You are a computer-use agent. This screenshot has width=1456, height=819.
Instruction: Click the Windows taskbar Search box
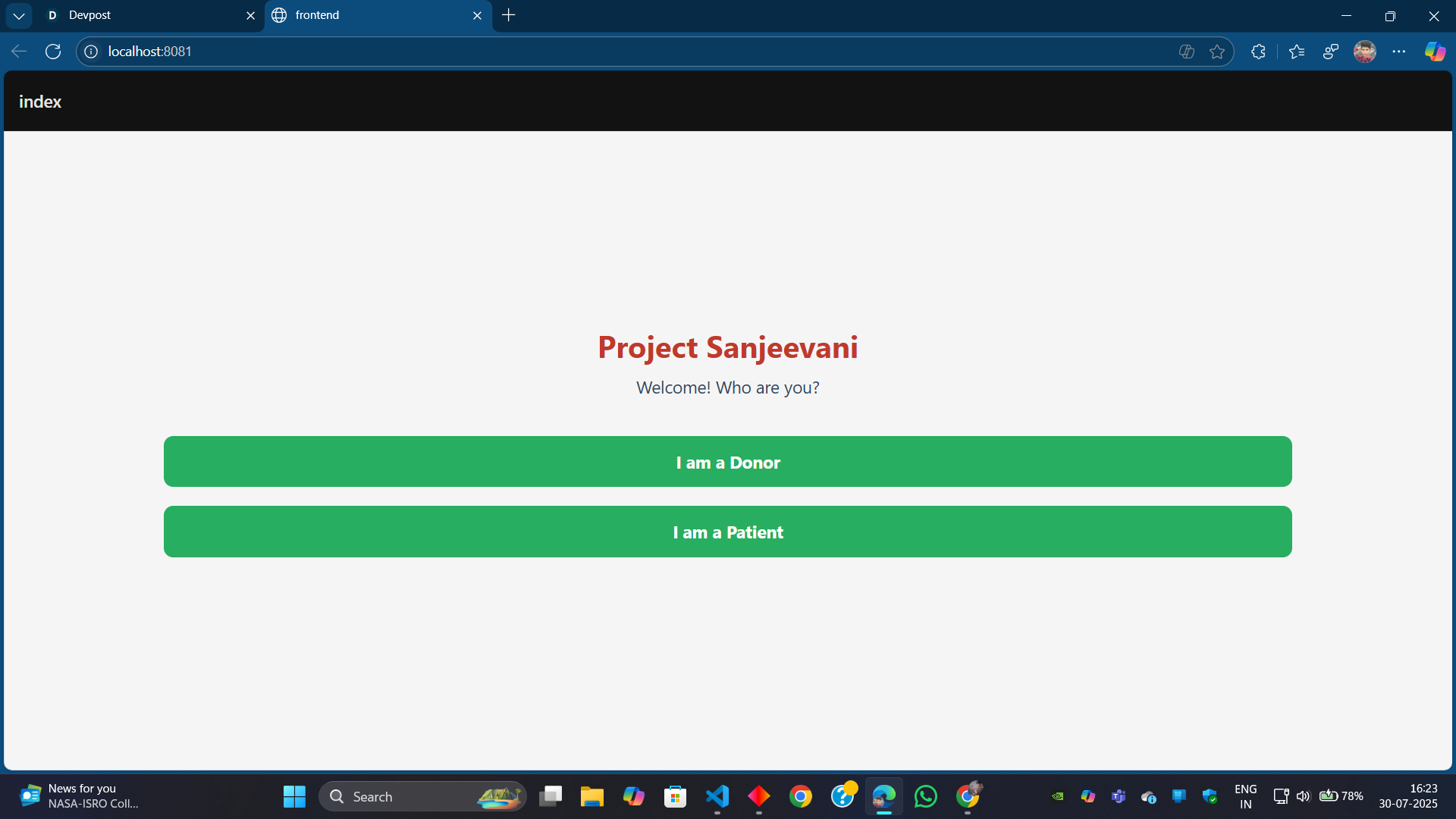pos(421,796)
